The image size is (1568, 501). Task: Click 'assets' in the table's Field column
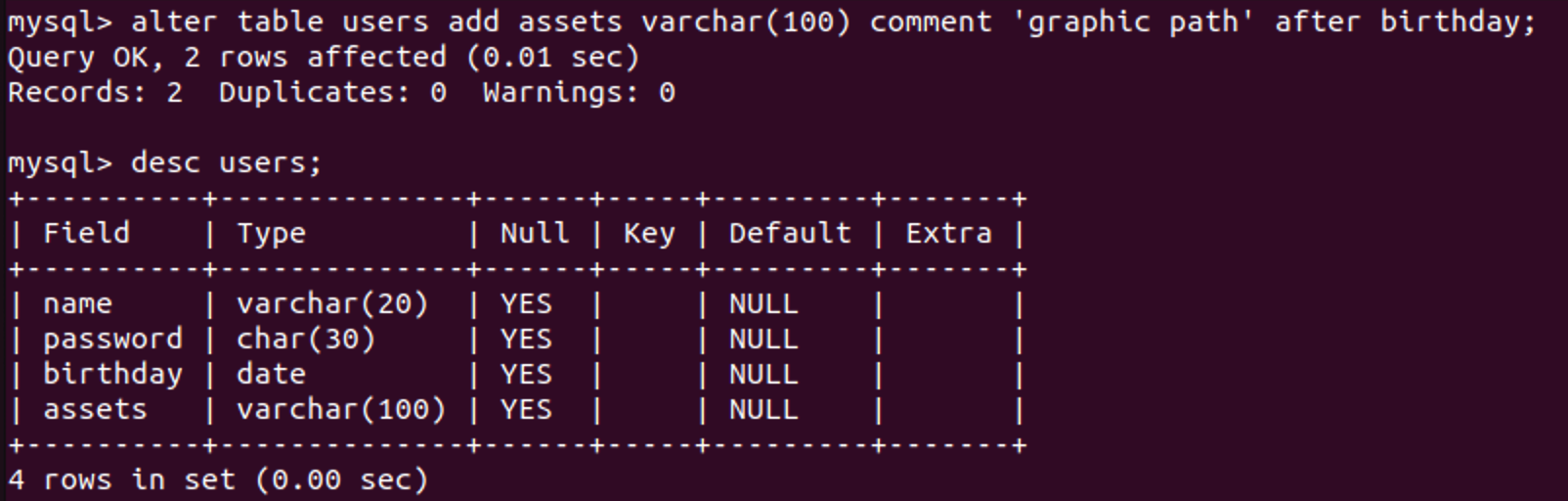[95, 410]
